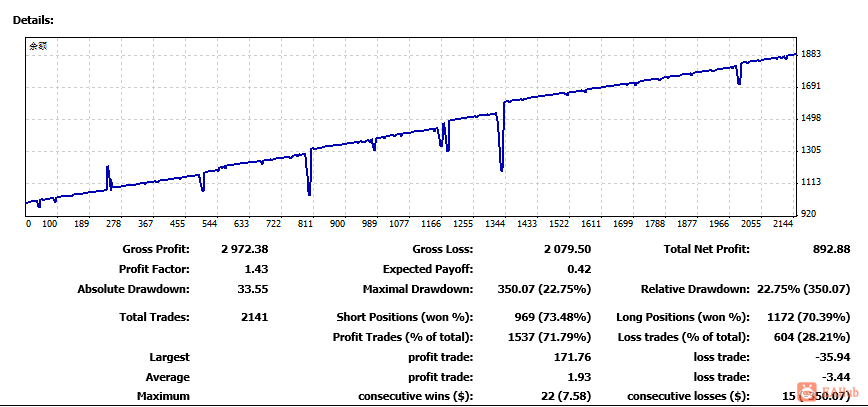Click average profit trade value 1.93
The image size is (868, 407).
click(581, 378)
